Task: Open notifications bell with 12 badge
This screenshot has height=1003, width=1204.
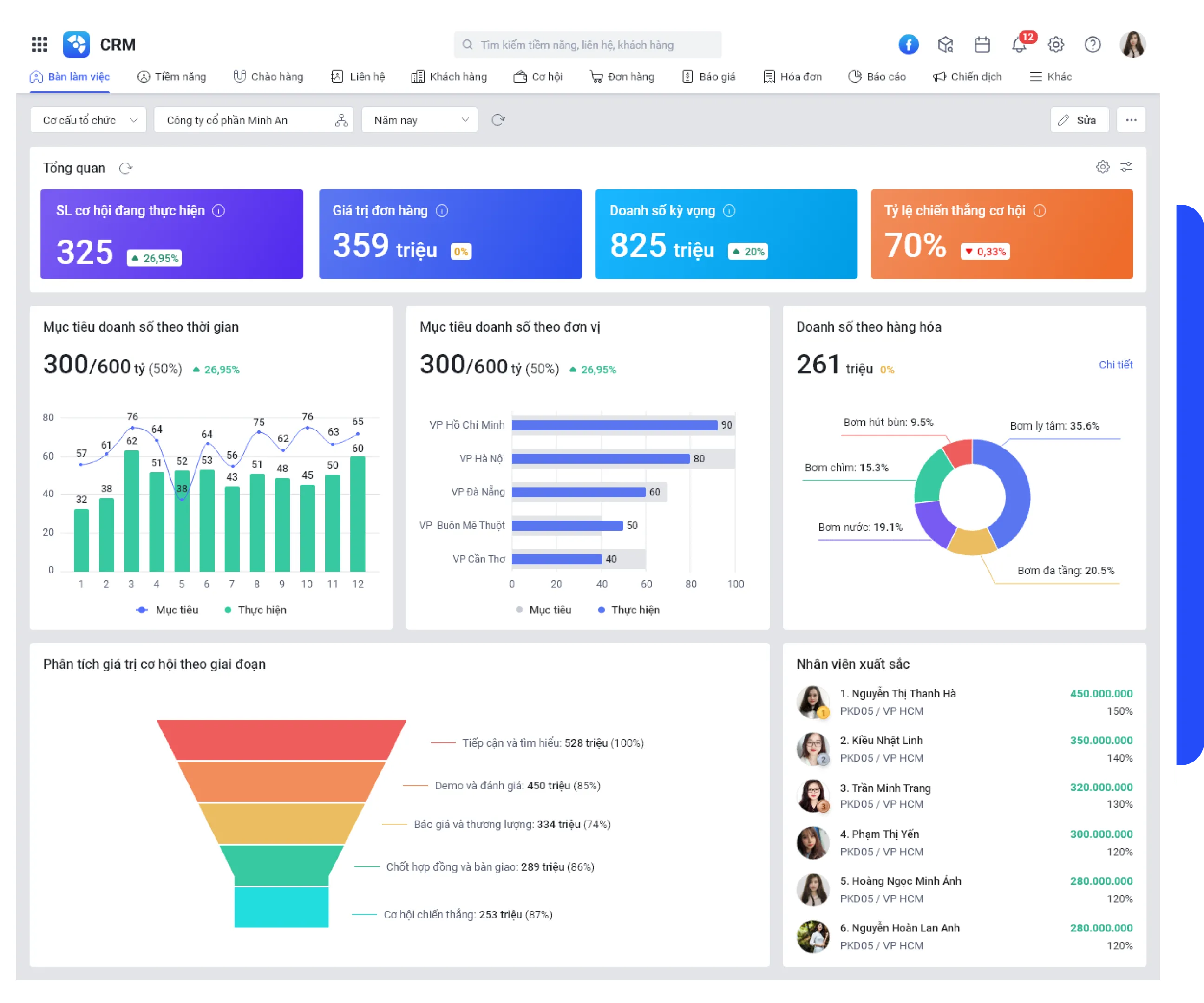Action: [x=1020, y=44]
